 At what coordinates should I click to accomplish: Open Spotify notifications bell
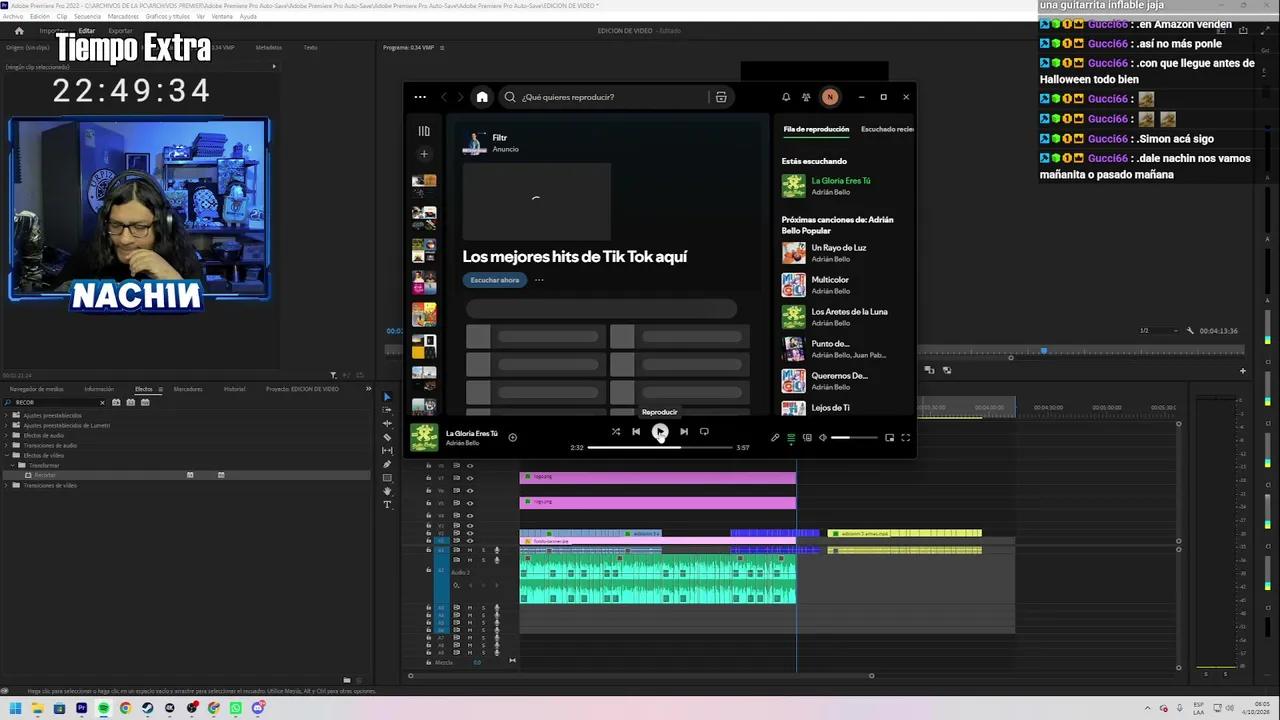click(786, 97)
